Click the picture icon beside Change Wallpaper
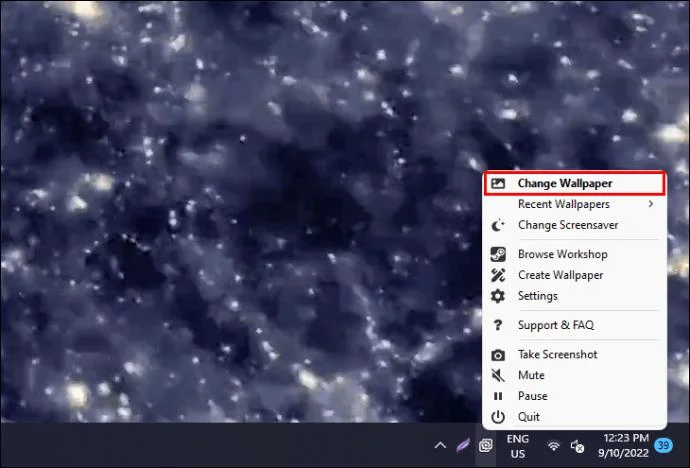The height and width of the screenshot is (468, 690). (x=498, y=183)
